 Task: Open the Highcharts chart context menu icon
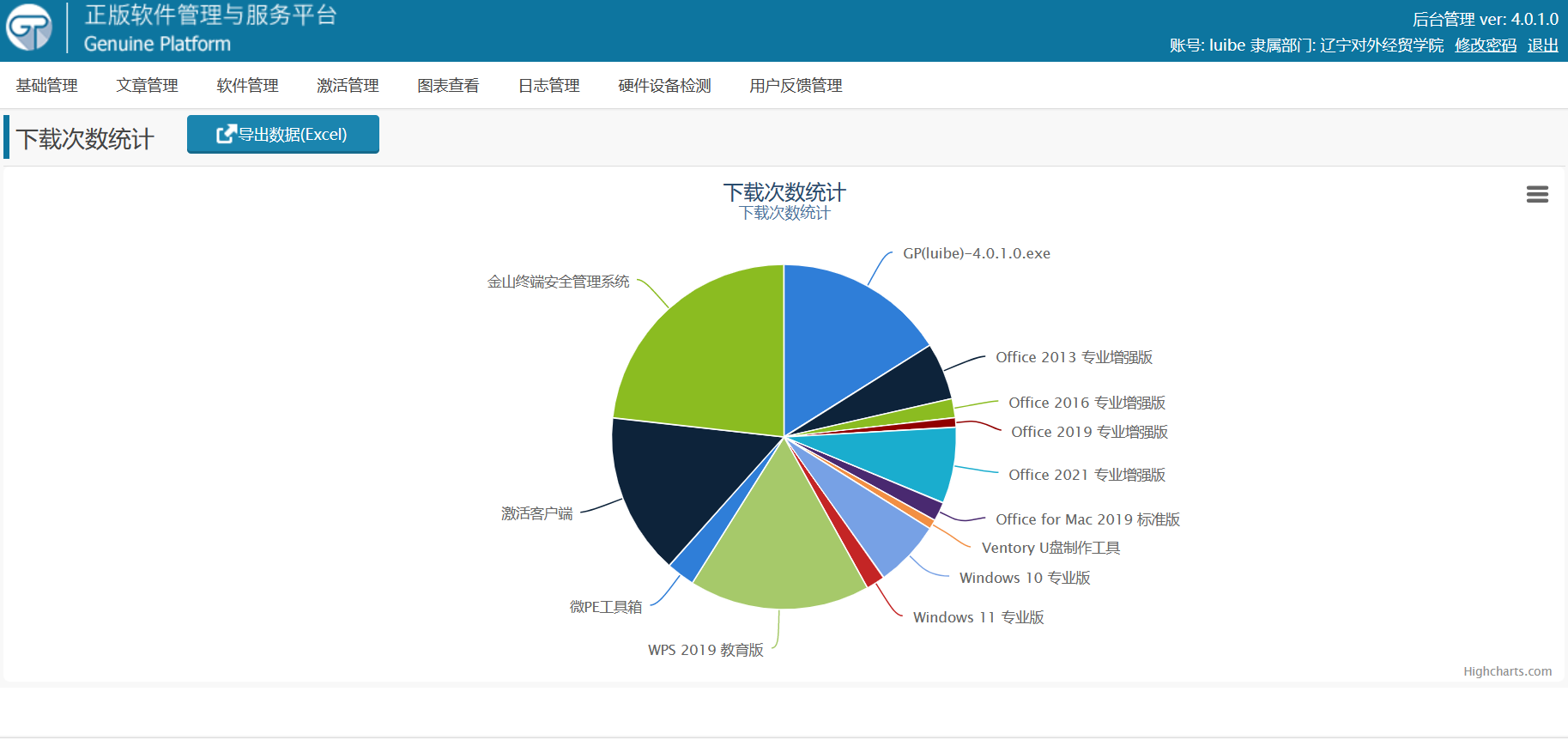tap(1537, 195)
